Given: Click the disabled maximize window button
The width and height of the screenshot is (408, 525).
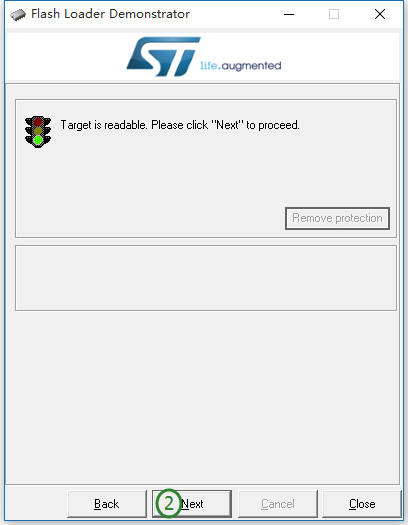Looking at the screenshot, I should [334, 14].
